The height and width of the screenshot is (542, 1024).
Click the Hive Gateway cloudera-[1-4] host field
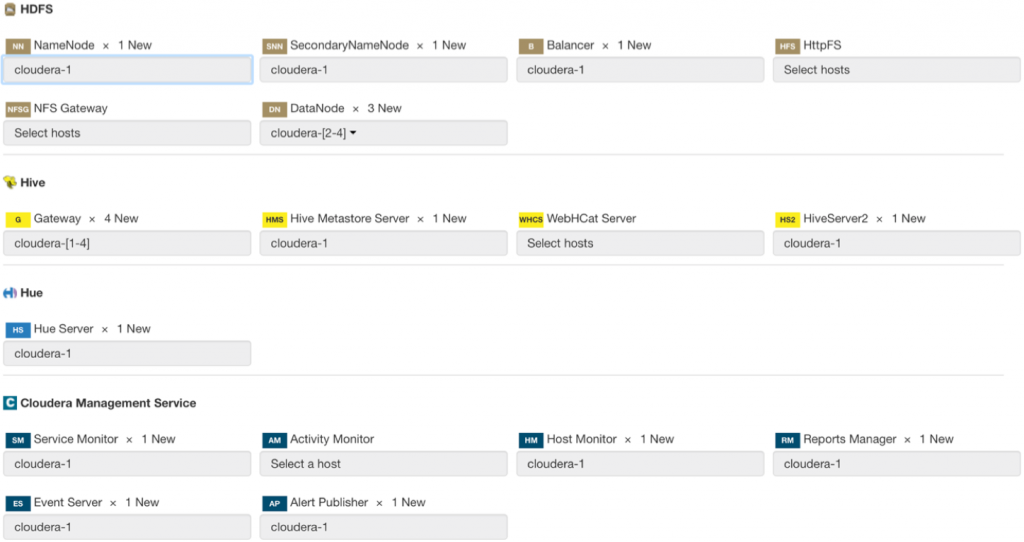tap(127, 243)
